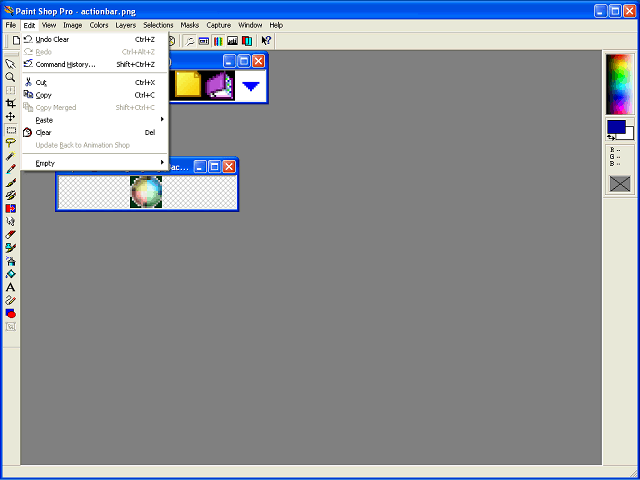Click the New file toolbar icon
Screen dimensions: 640x480
(16, 41)
